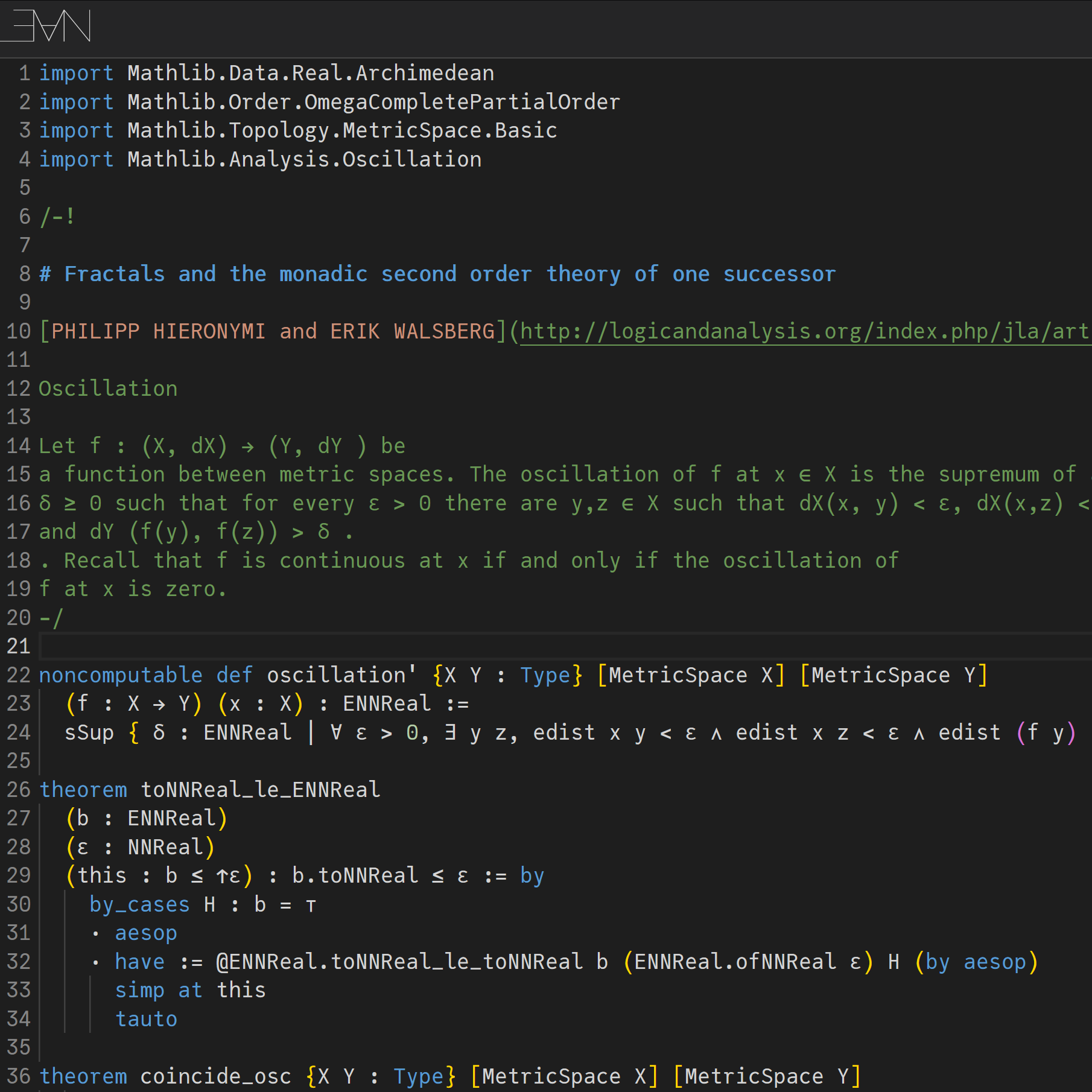
Task: Click the word Oscillation on line 12
Action: 108,389
